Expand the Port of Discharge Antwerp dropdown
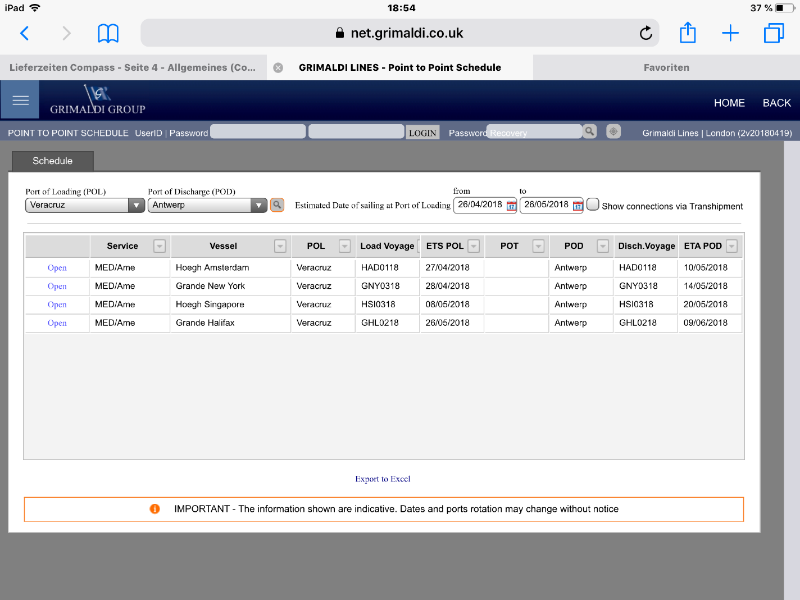Screen dimensions: 800x600 click(258, 205)
